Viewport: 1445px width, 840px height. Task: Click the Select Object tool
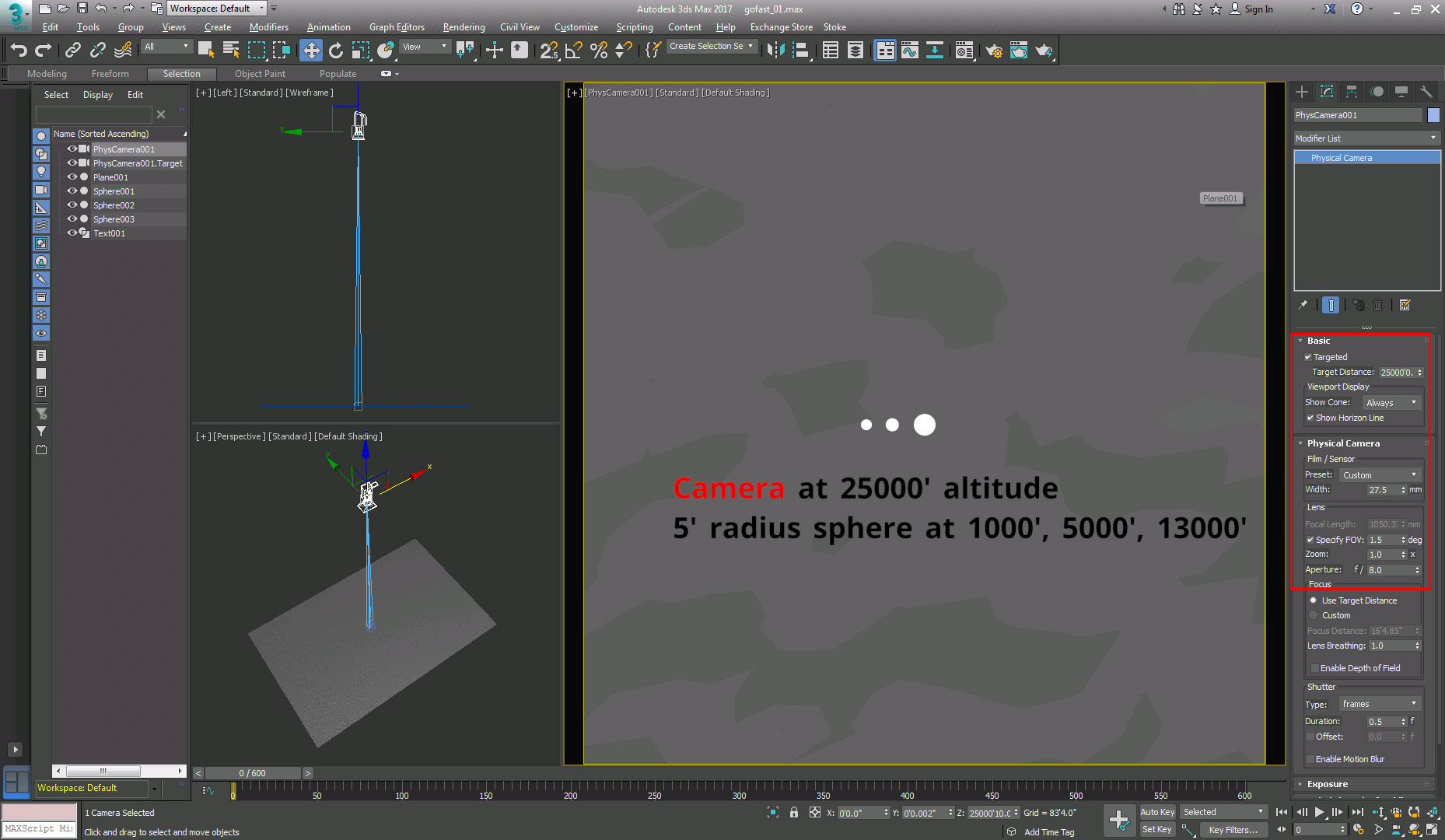[206, 51]
